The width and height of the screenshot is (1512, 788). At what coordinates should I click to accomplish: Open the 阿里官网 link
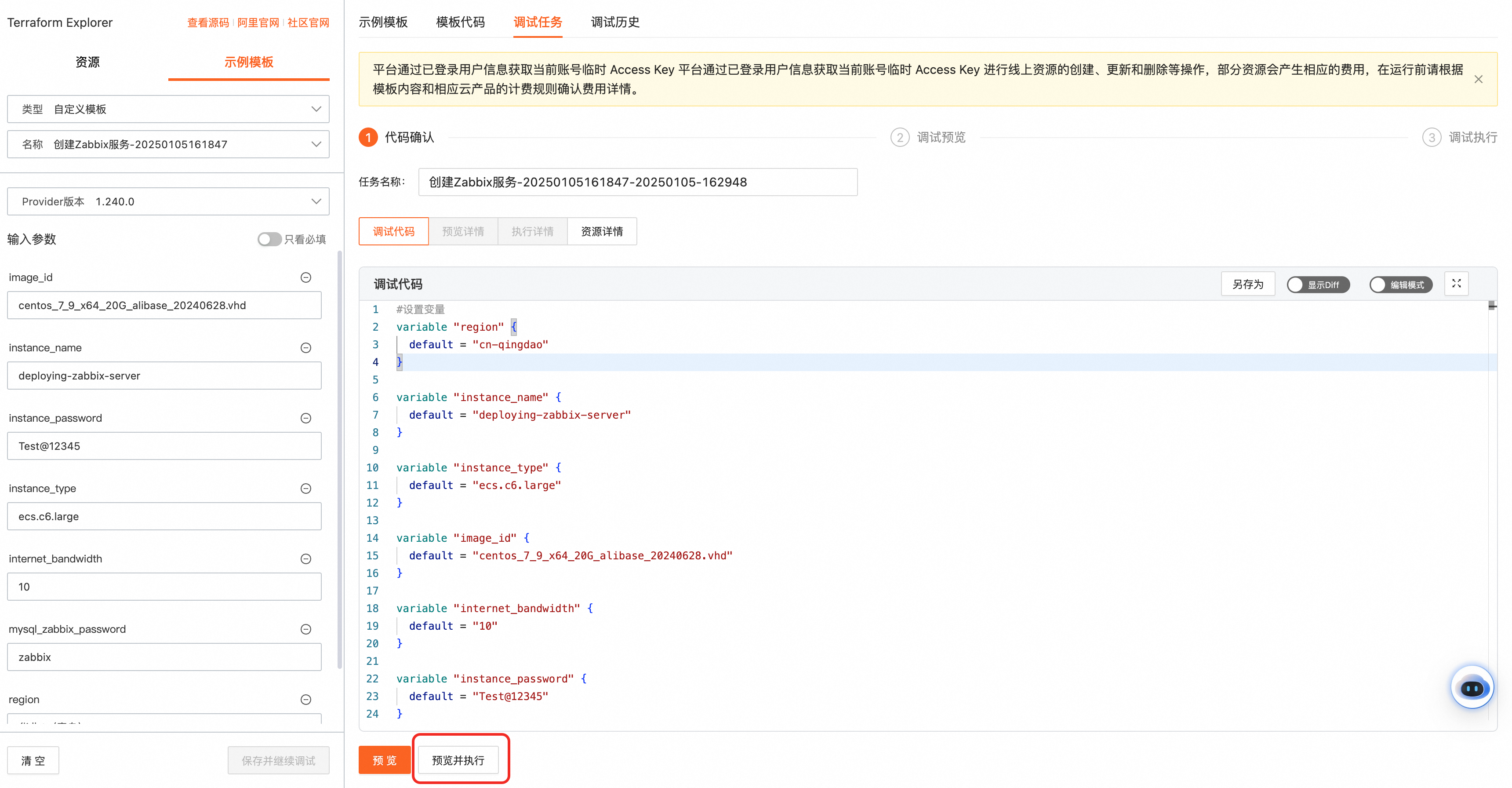[258, 22]
